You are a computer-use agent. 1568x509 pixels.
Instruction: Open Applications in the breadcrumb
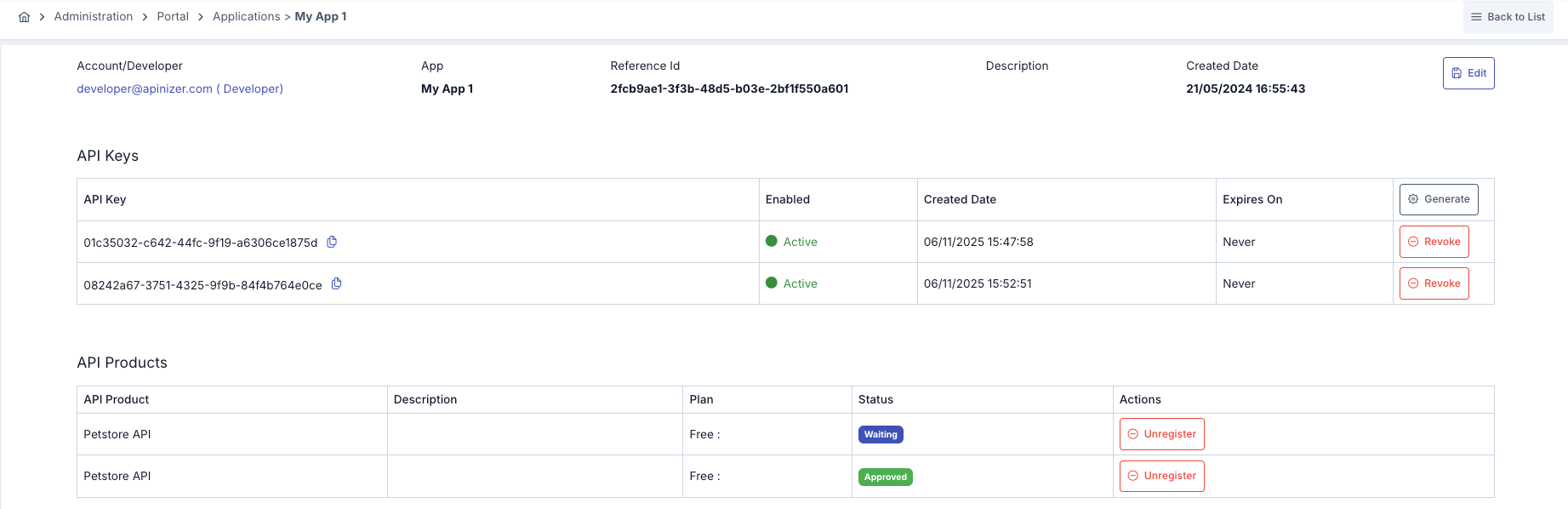click(246, 17)
